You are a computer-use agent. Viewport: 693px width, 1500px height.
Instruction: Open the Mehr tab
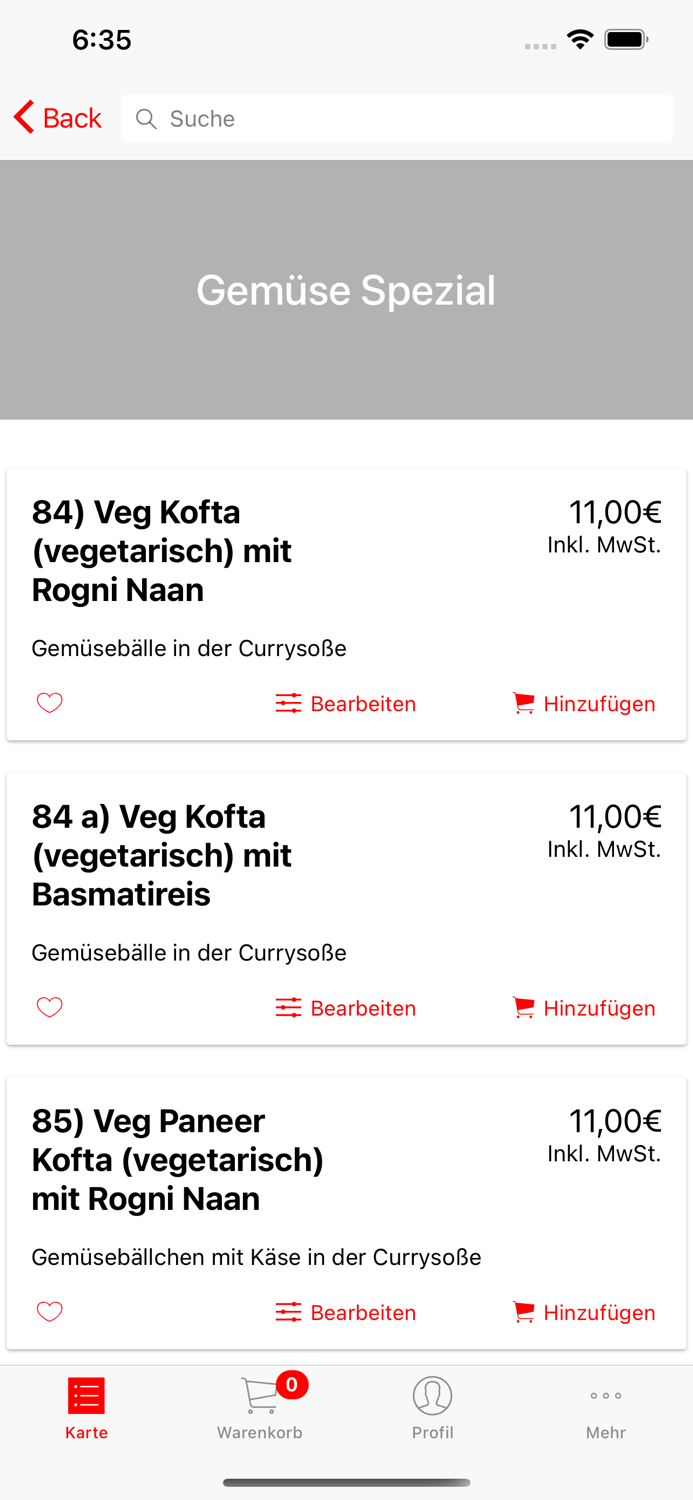(x=606, y=1408)
